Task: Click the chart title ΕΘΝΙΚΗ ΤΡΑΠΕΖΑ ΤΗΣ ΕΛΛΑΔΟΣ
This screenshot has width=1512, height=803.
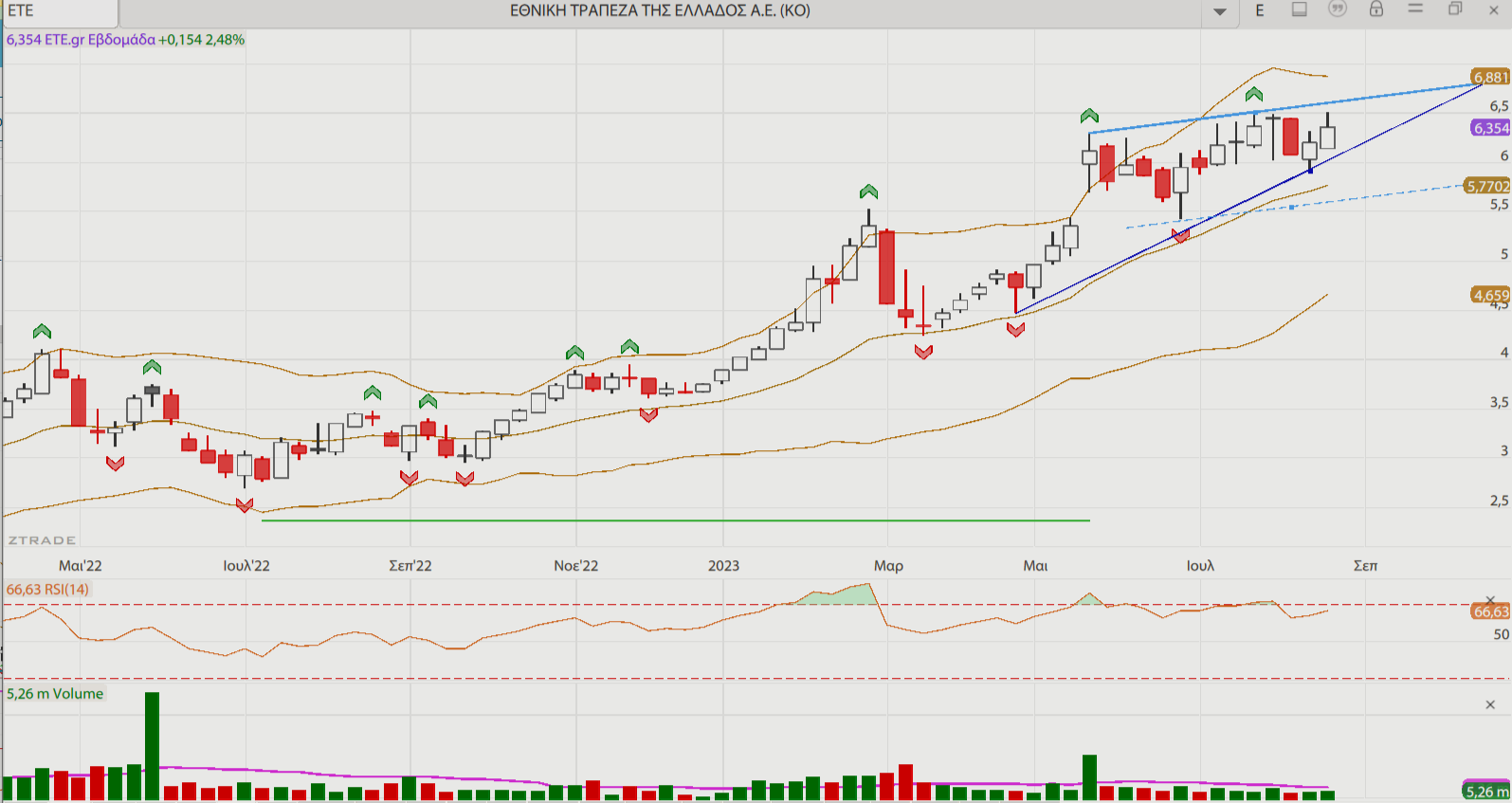Action: (x=660, y=10)
